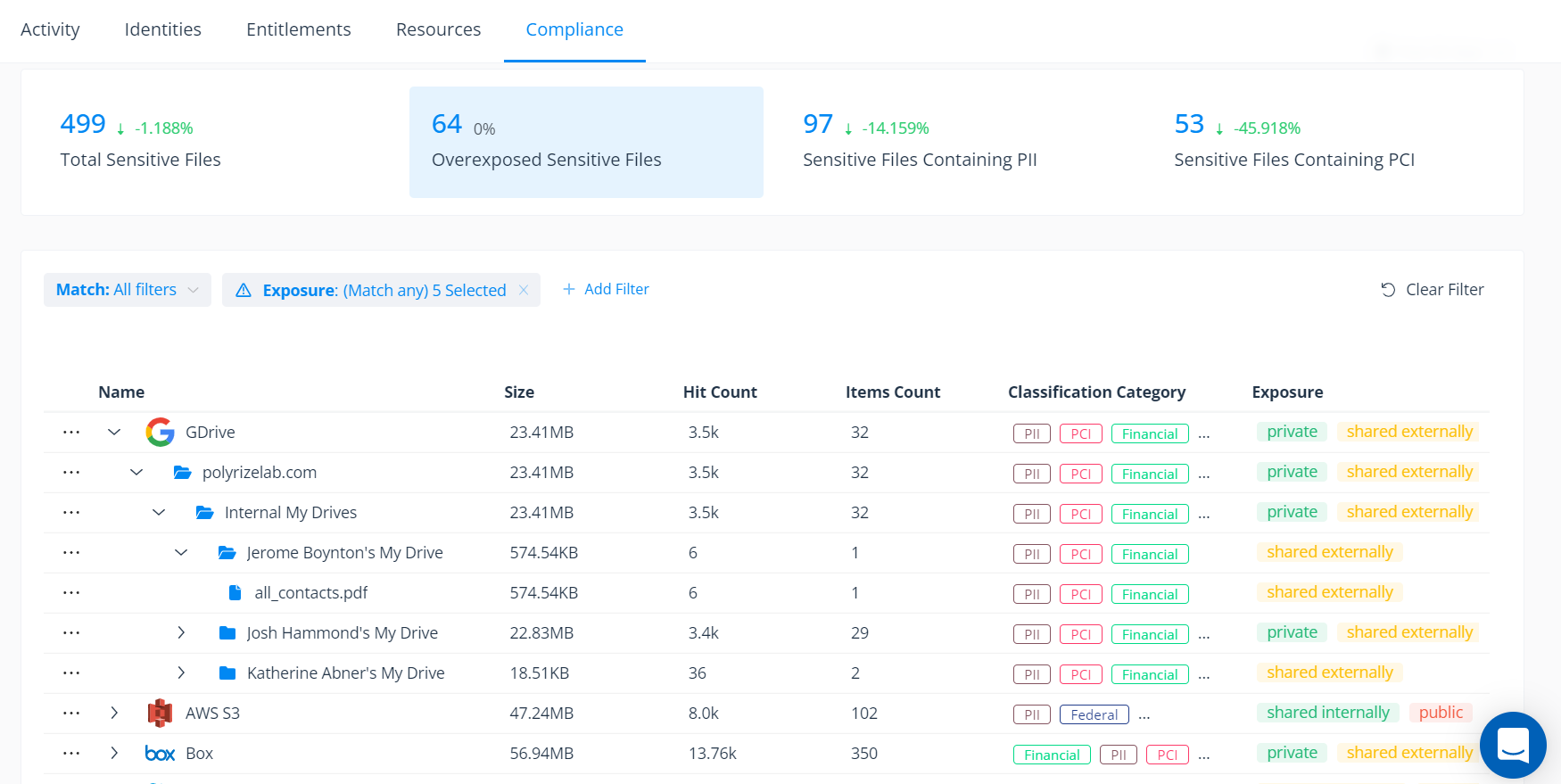
Task: Expand the Box tree row
Action: click(x=114, y=754)
